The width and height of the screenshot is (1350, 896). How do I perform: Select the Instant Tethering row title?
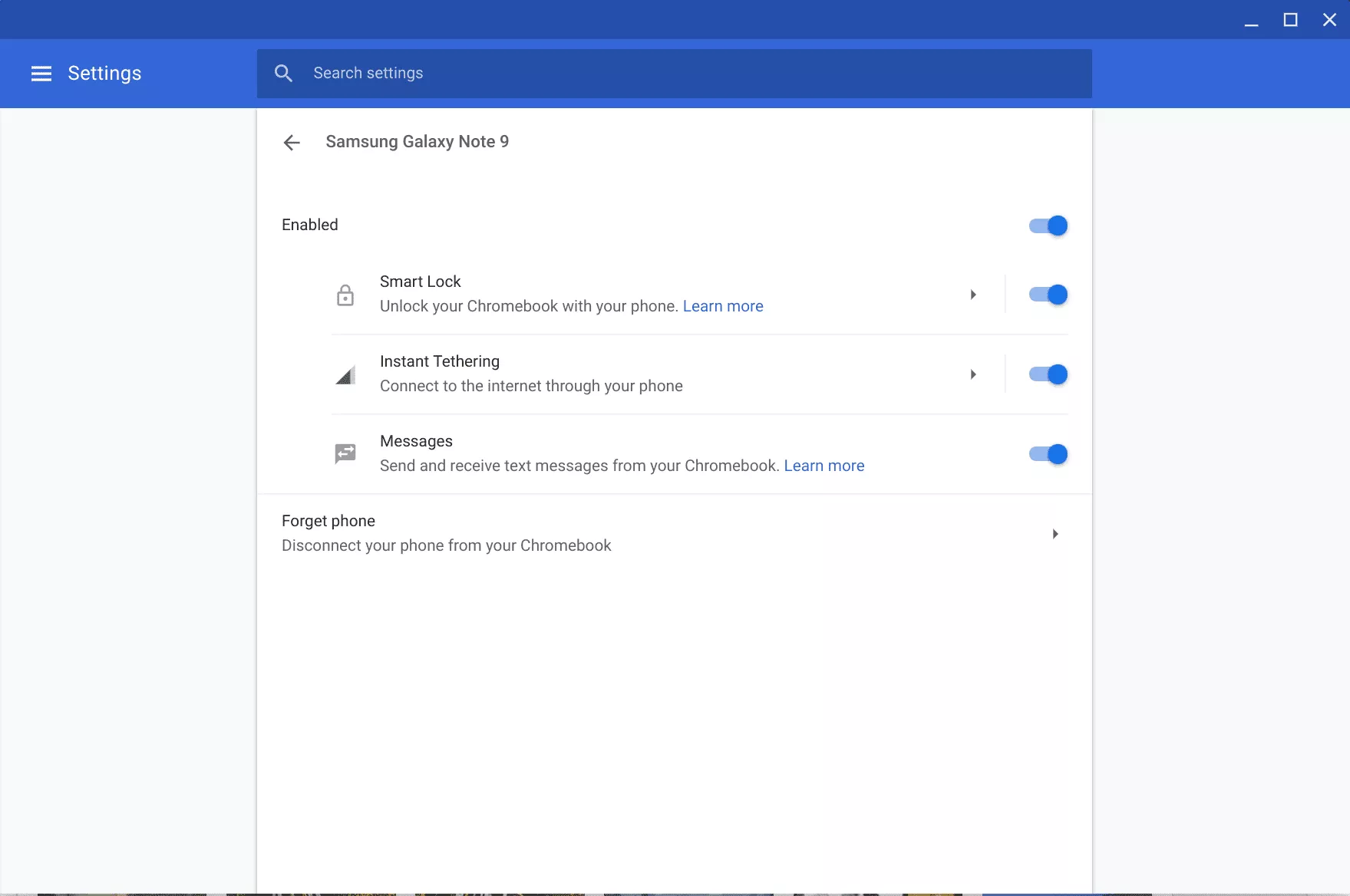point(439,361)
